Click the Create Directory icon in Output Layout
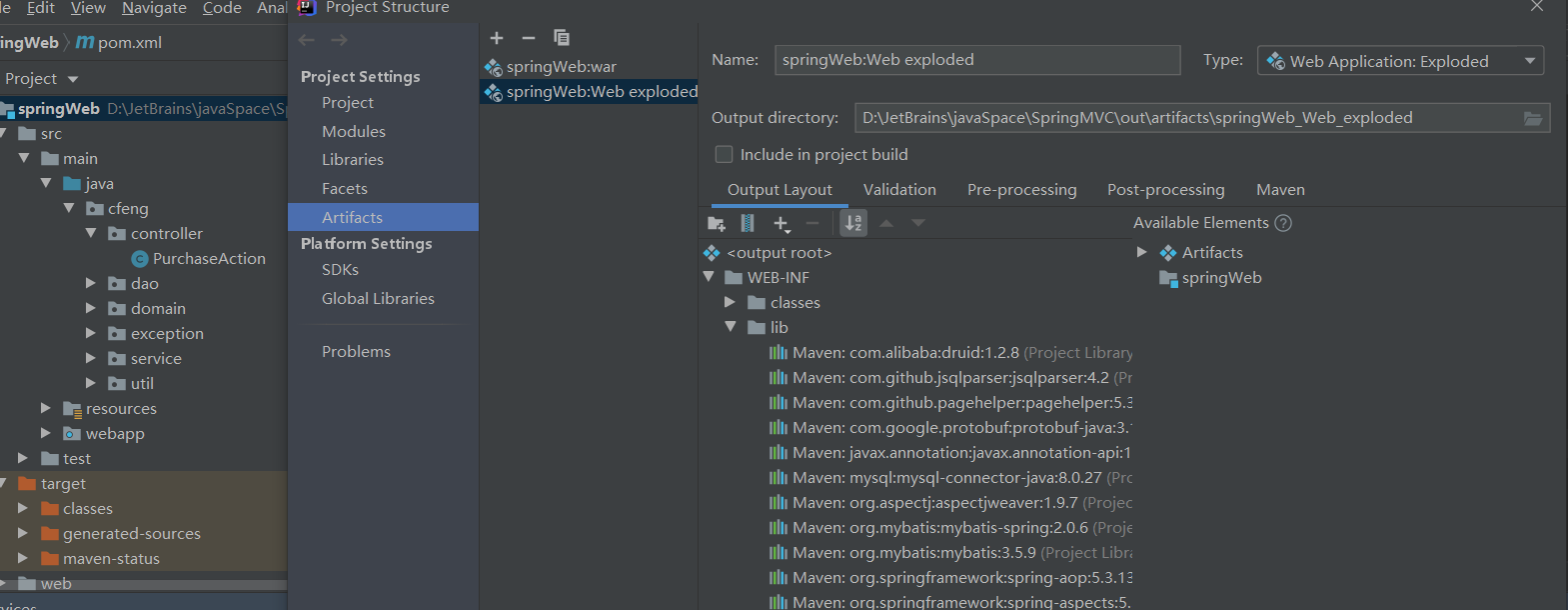Viewport: 1568px width, 610px height. click(x=717, y=223)
